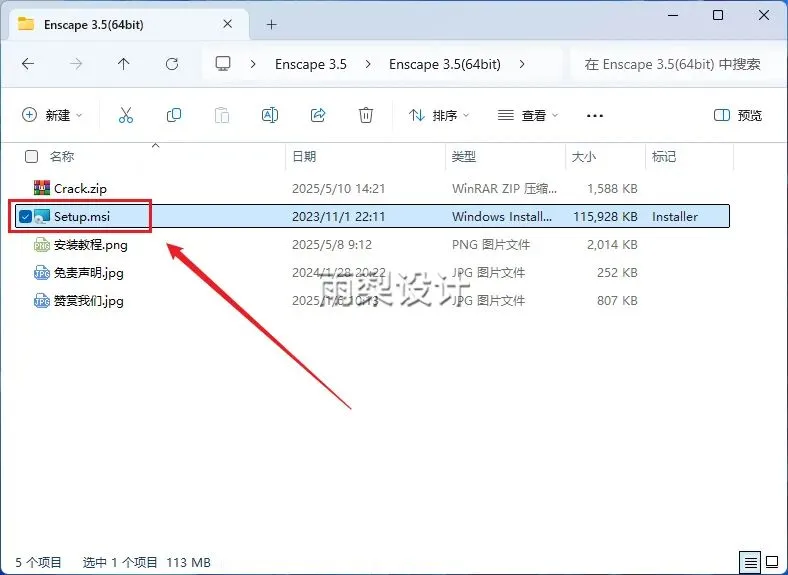Click the Installer tag cell

(675, 217)
